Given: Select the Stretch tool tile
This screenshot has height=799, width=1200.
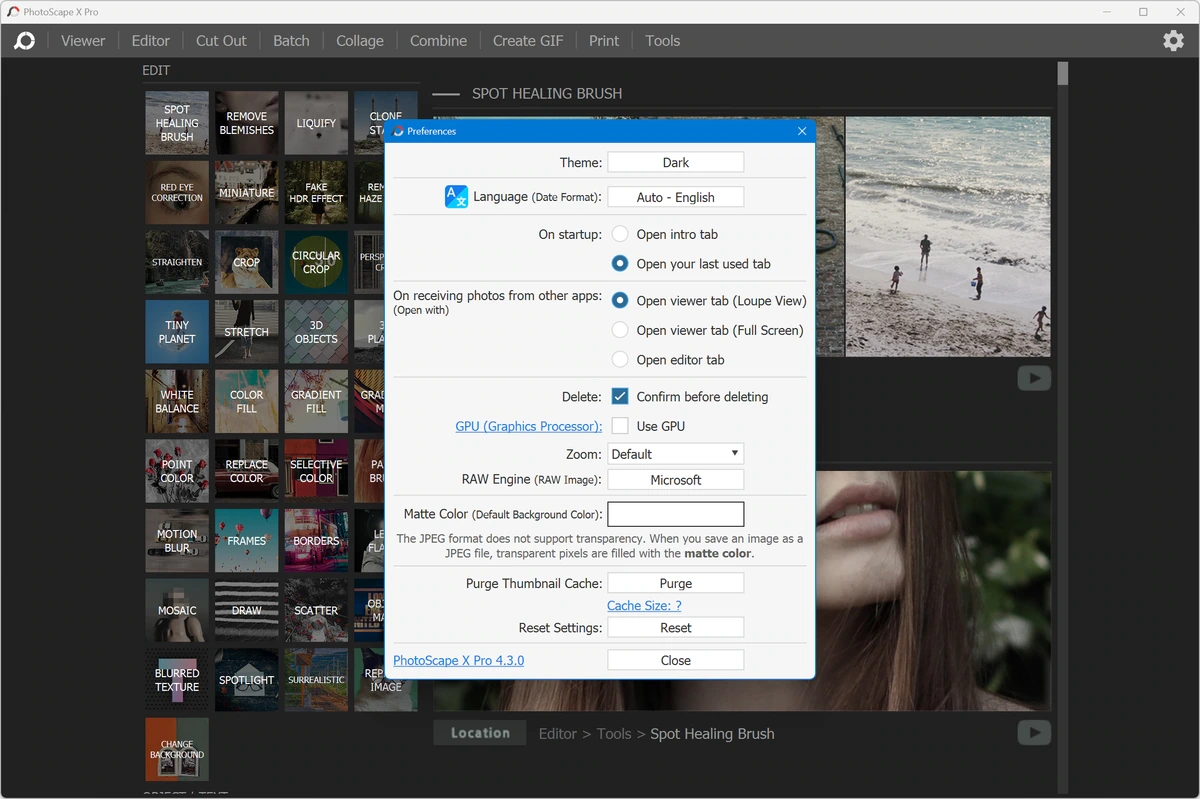Looking at the screenshot, I should tap(246, 332).
